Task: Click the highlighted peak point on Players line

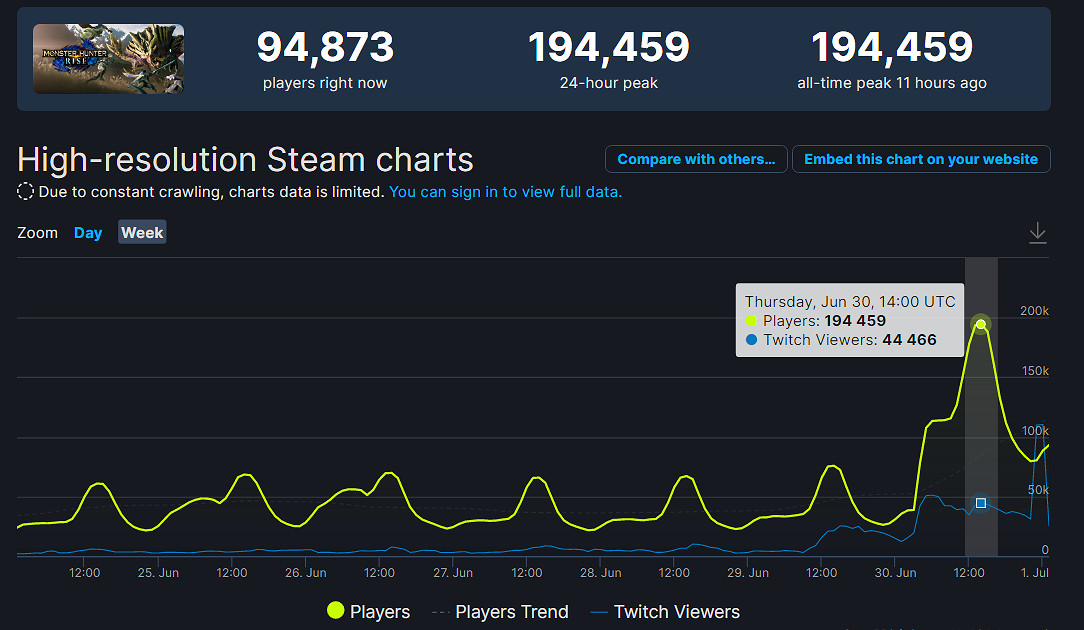Action: coord(981,325)
